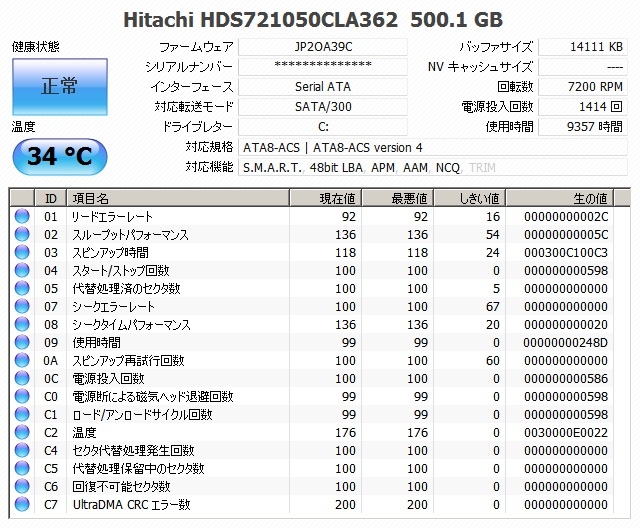Click the しきい値 column header
This screenshot has width=640, height=528.
pos(469,198)
